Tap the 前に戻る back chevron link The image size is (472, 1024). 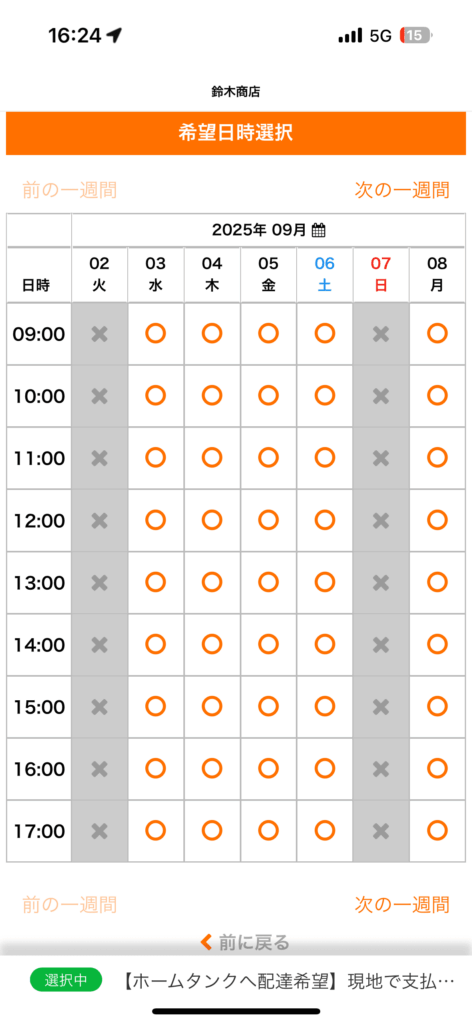[x=245, y=942]
